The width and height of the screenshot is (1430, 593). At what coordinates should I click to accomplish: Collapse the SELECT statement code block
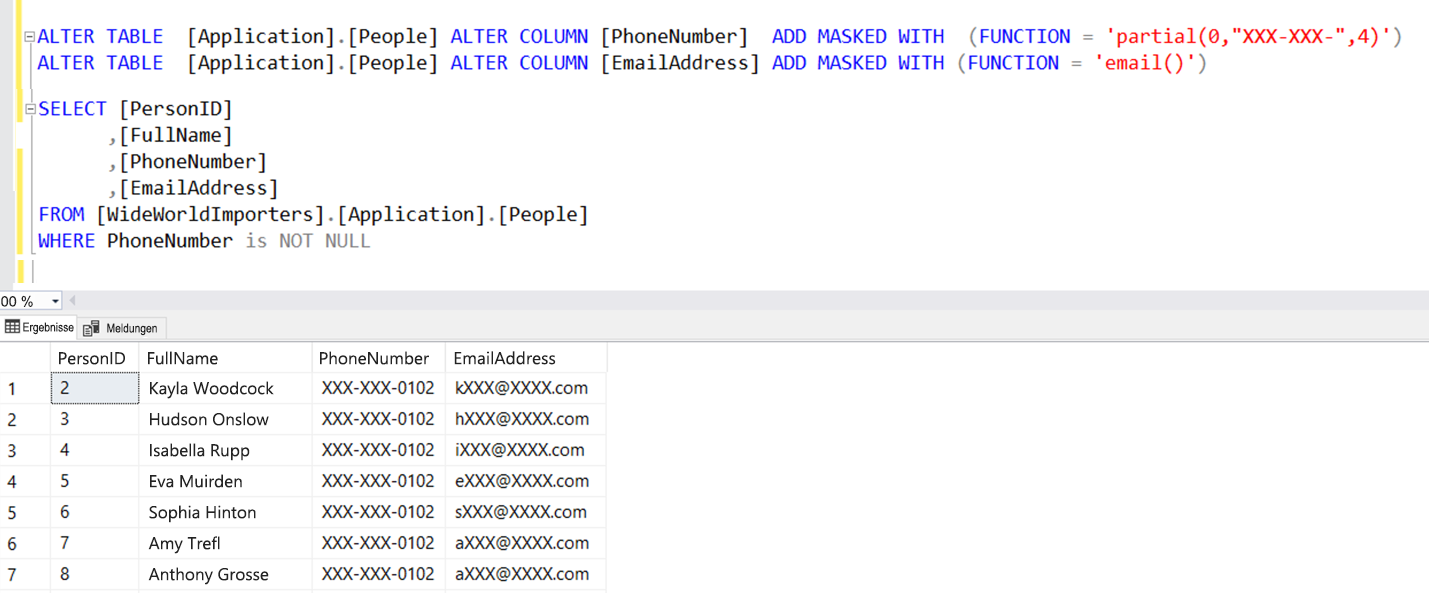click(x=28, y=108)
